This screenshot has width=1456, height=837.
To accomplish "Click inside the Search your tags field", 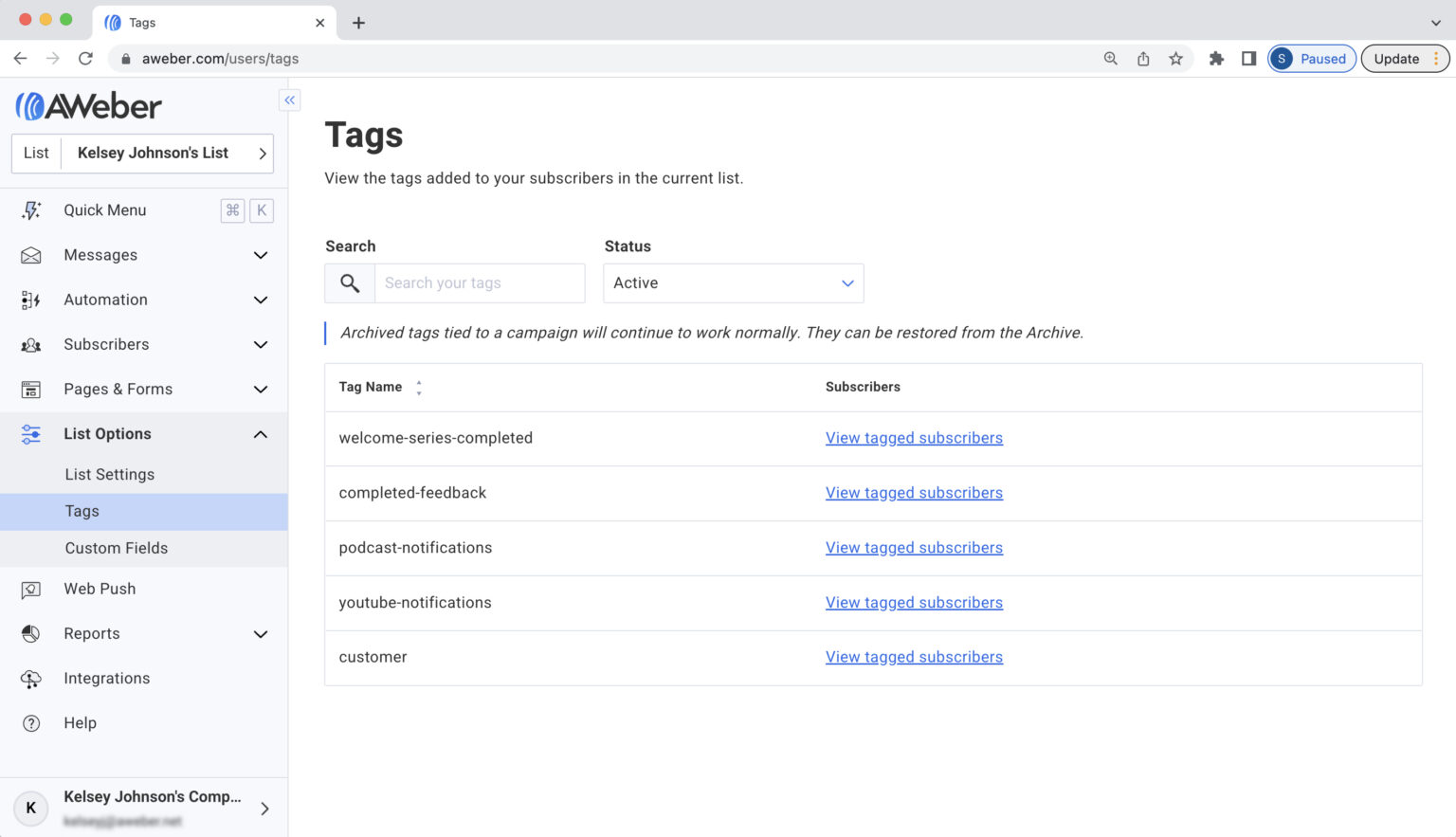I will click(x=479, y=282).
